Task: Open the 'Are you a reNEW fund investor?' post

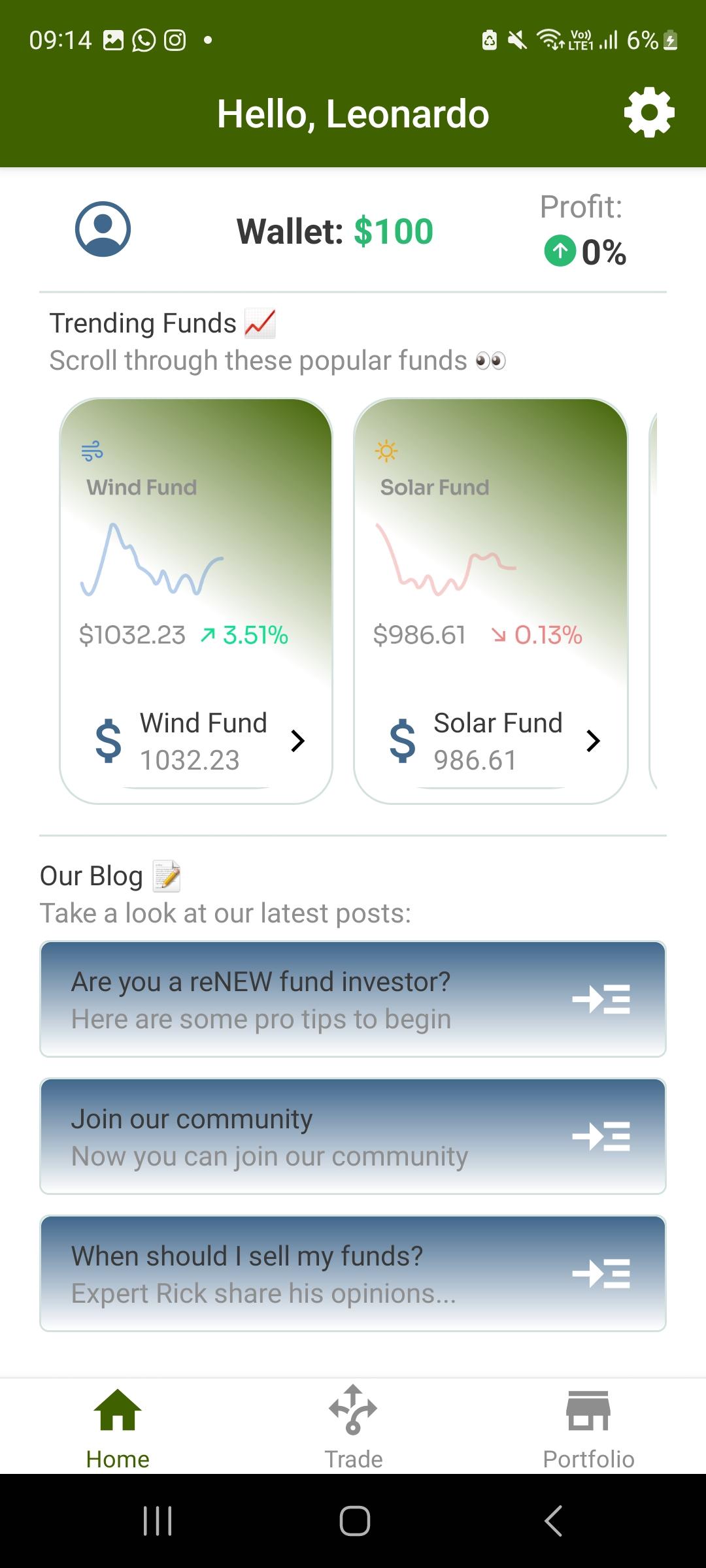Action: pyautogui.click(x=353, y=999)
